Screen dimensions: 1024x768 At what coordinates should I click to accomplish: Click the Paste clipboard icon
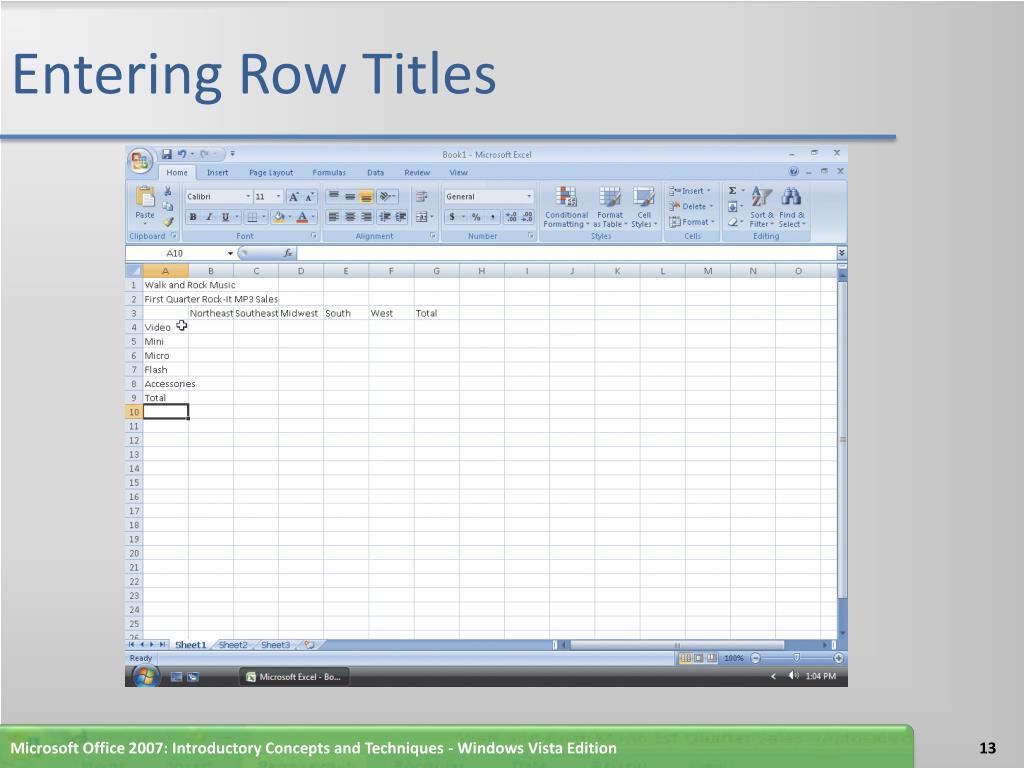click(x=145, y=197)
